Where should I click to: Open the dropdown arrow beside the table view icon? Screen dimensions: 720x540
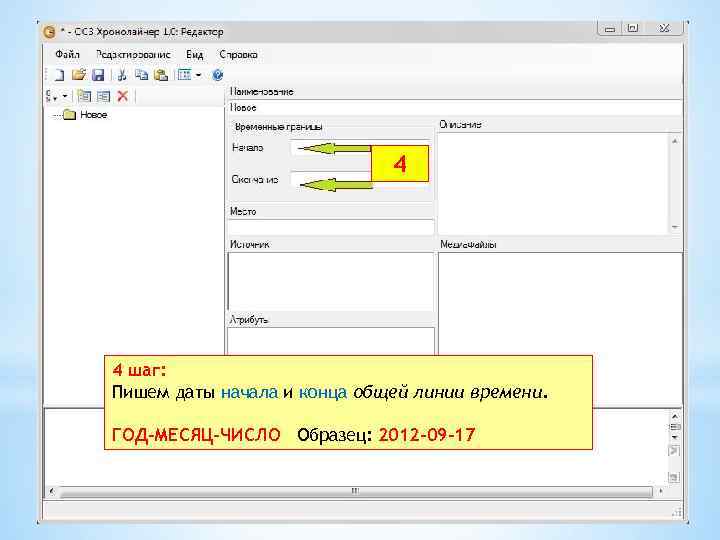pyautogui.click(x=198, y=75)
